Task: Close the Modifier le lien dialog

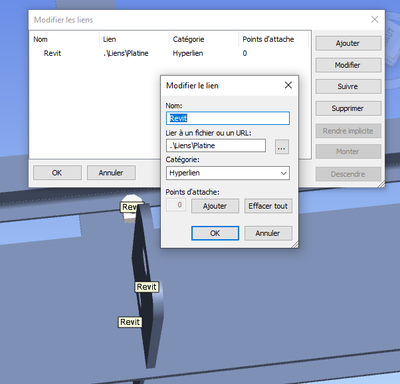Action: pos(288,85)
